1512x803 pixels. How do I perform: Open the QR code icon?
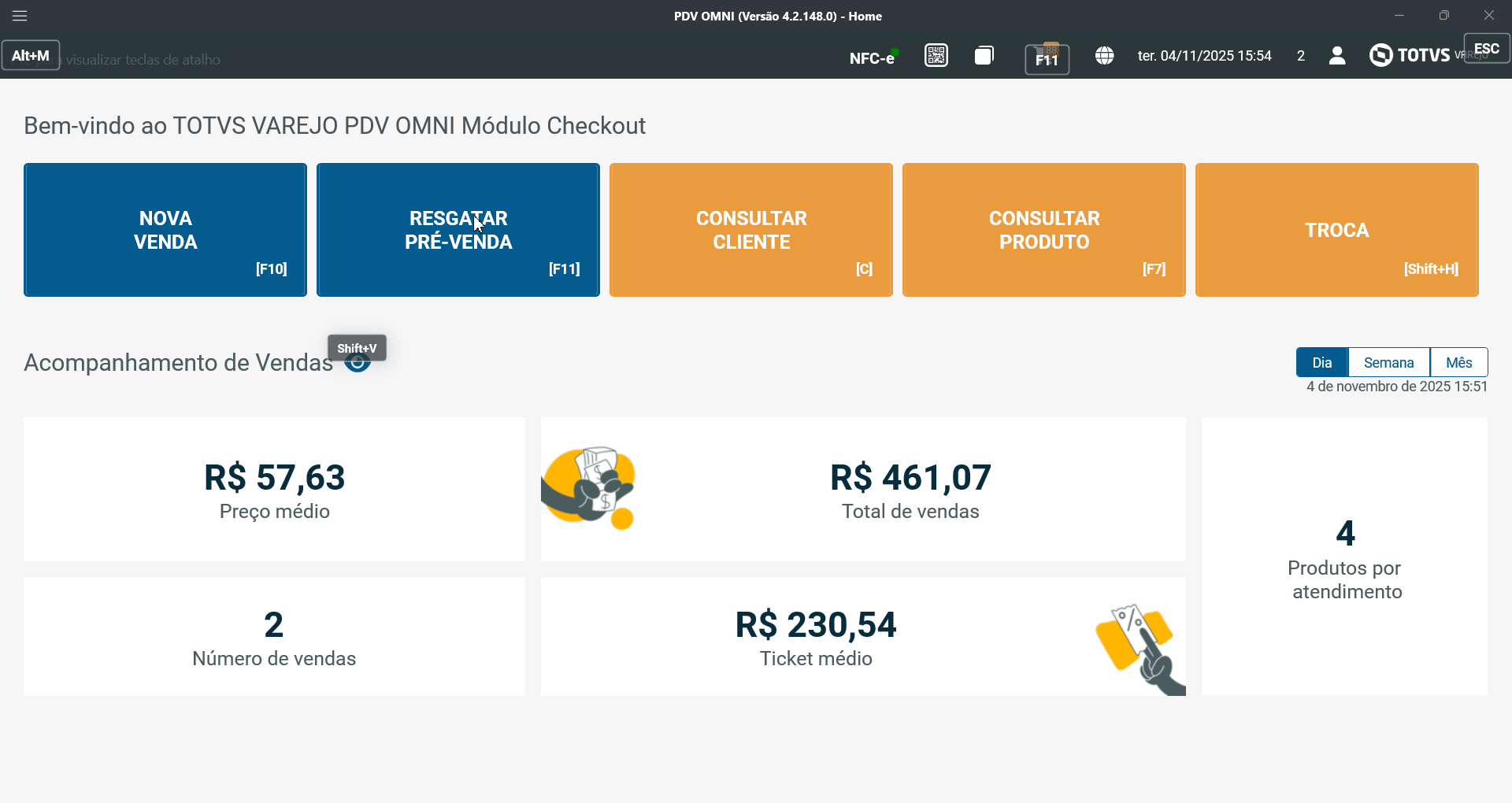[936, 55]
